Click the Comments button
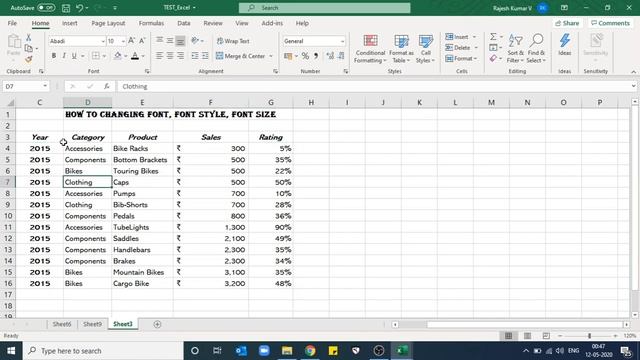Viewport: 640px width, 360px height. click(610, 23)
